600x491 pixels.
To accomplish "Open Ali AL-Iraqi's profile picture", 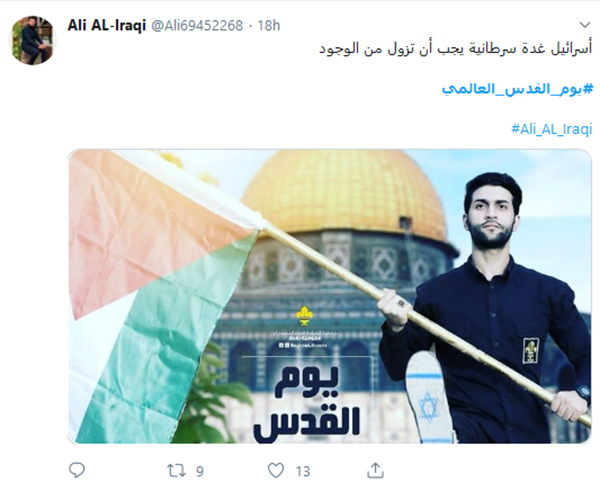I will click(32, 40).
